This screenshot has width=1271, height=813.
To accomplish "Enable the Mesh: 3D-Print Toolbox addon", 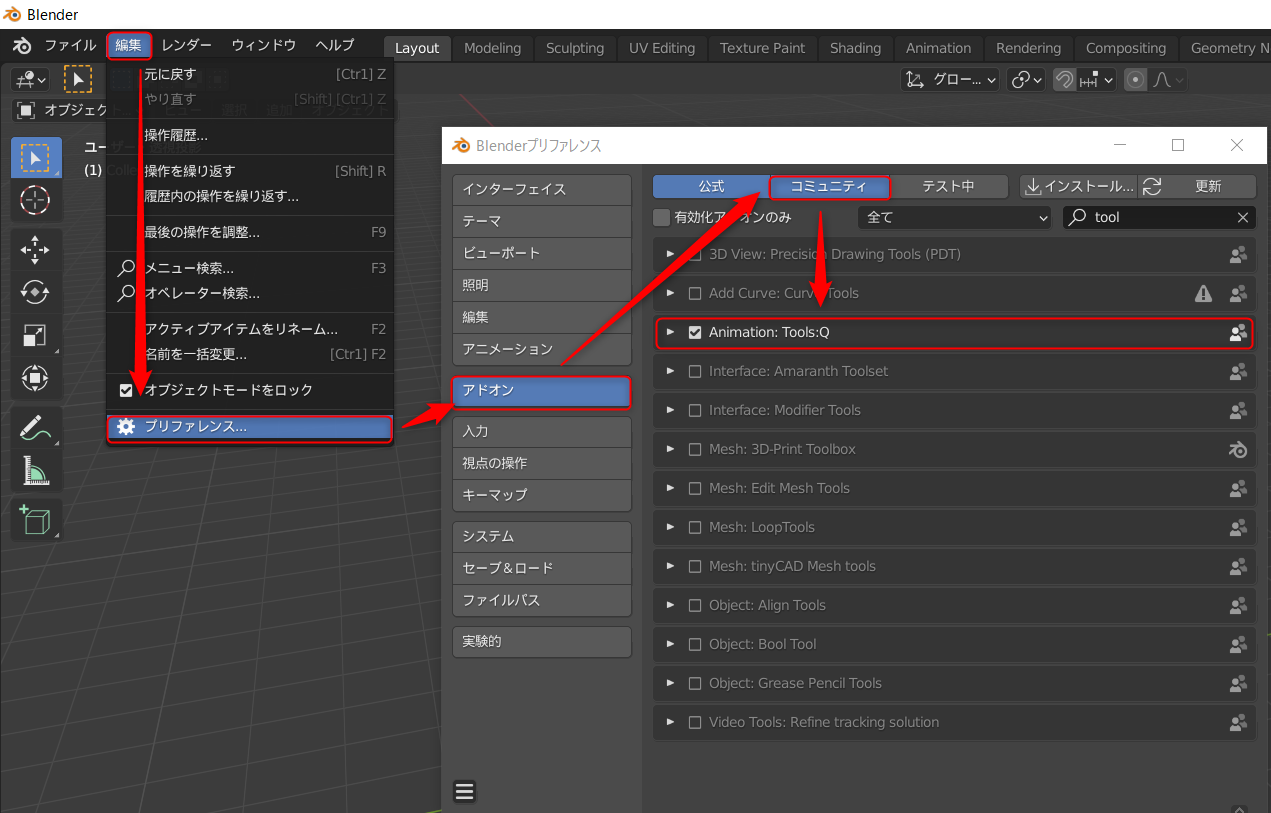I will (695, 449).
